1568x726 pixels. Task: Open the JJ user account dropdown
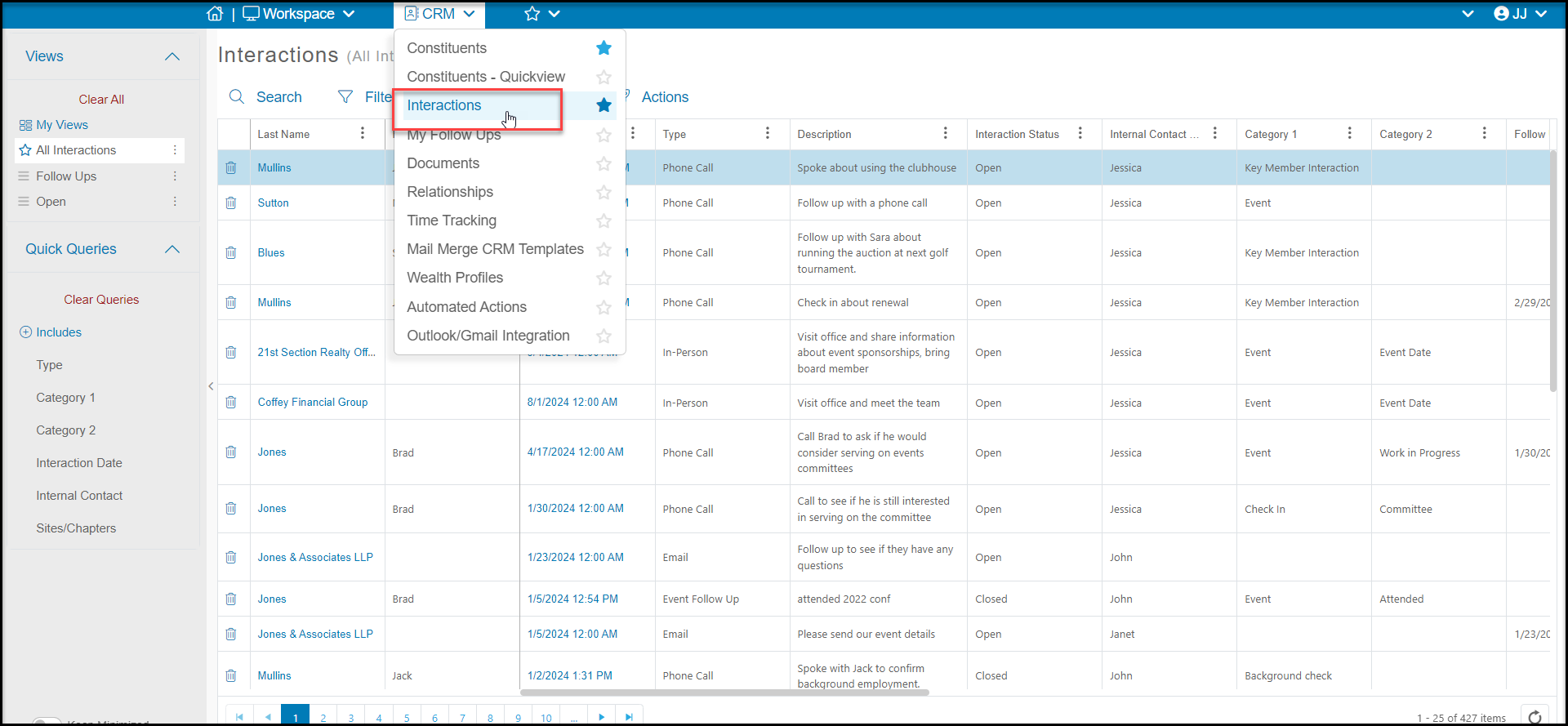[1521, 14]
